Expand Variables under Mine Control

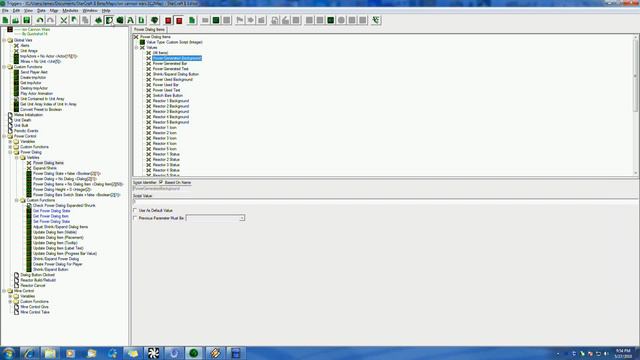click(x=11, y=296)
